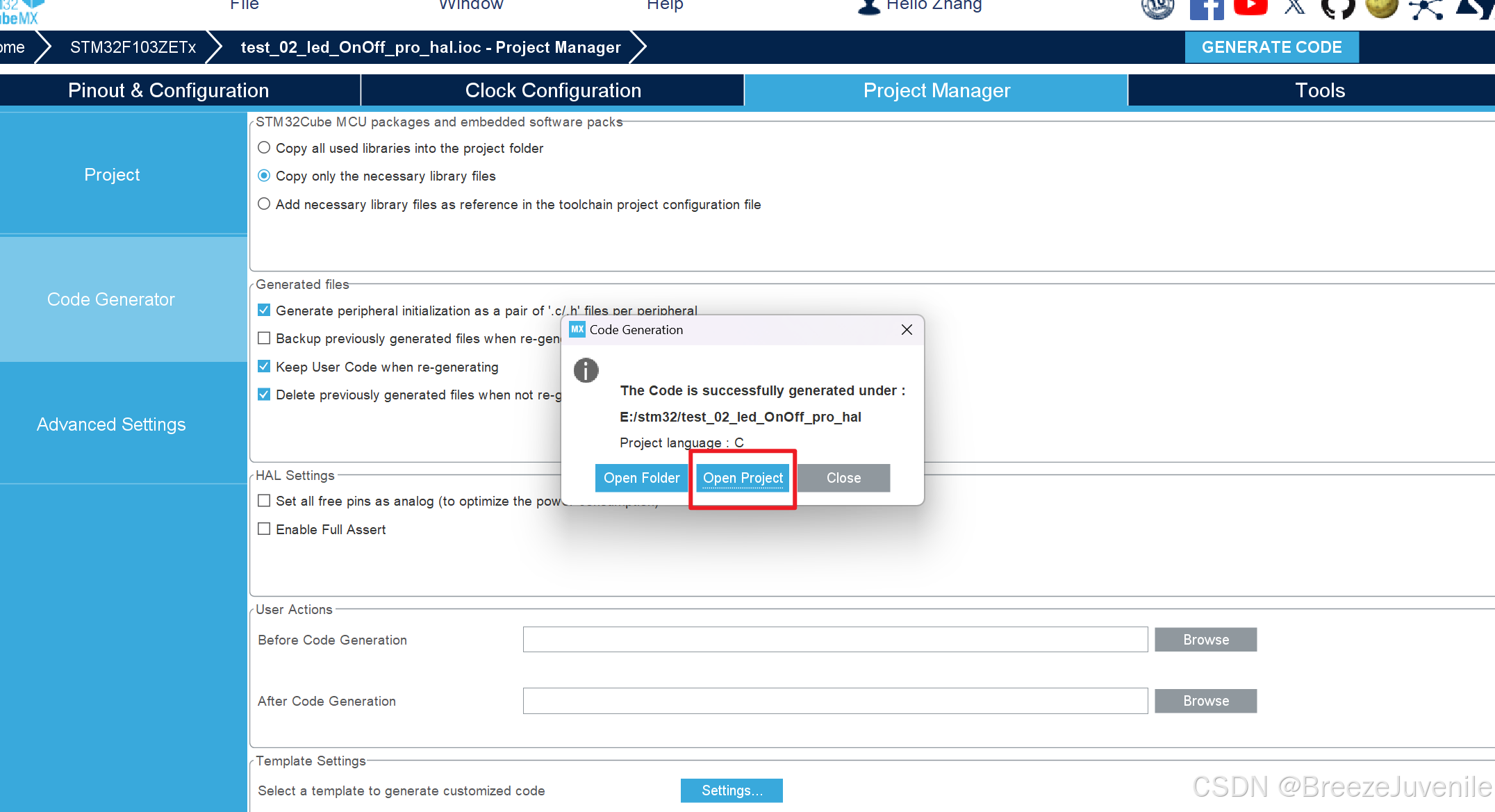
Task: Toggle Keep User Code when re-generating
Action: click(264, 367)
